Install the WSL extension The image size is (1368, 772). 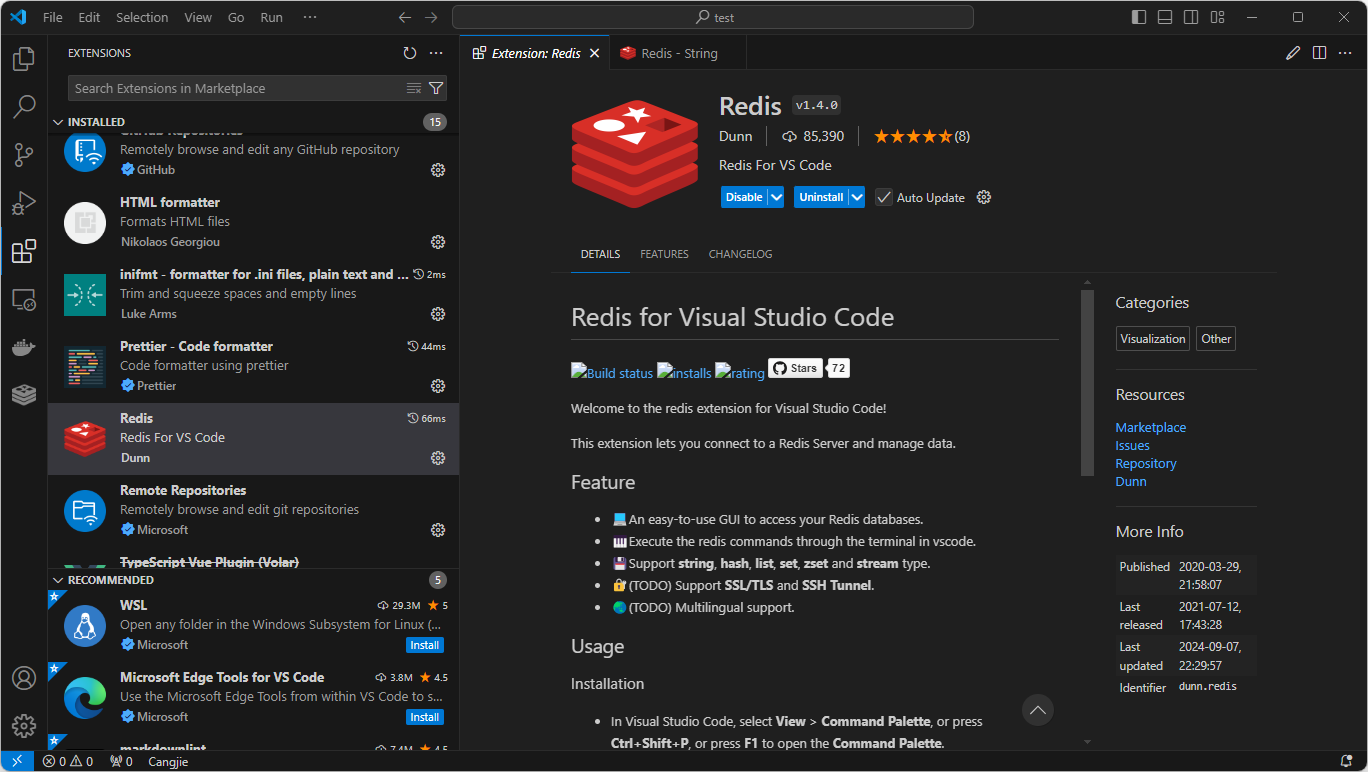(x=425, y=645)
